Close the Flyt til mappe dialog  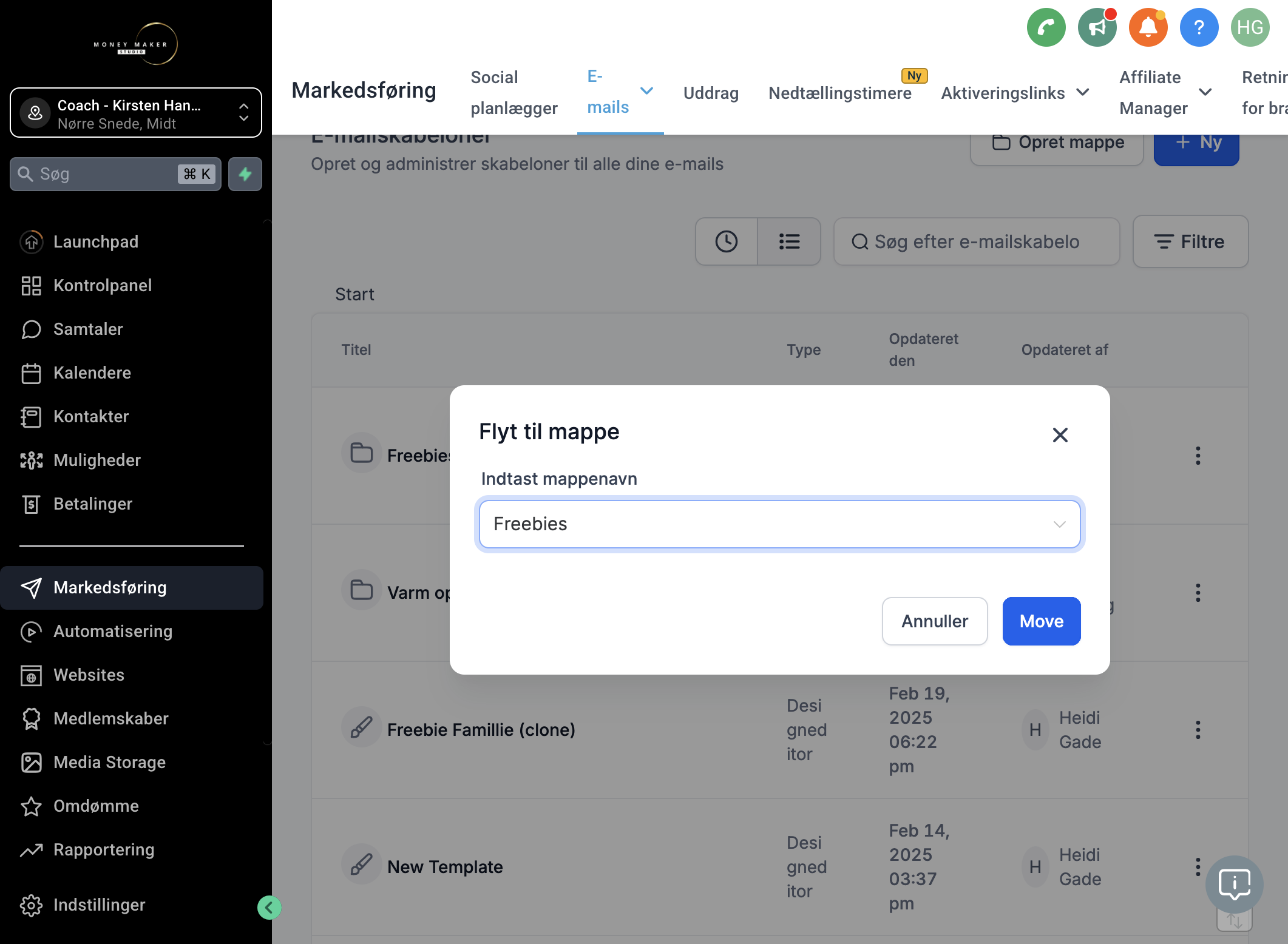[1060, 434]
